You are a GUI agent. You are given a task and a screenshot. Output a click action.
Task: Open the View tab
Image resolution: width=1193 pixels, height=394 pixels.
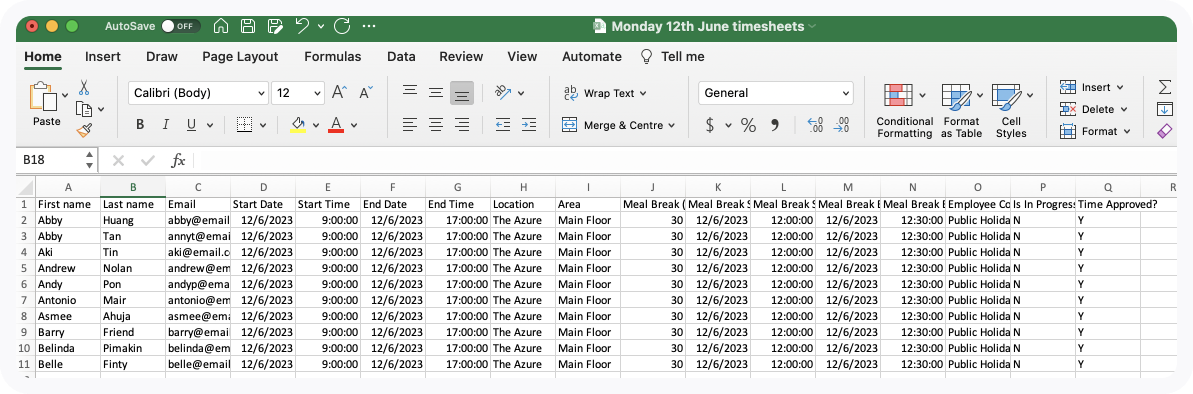pos(522,56)
